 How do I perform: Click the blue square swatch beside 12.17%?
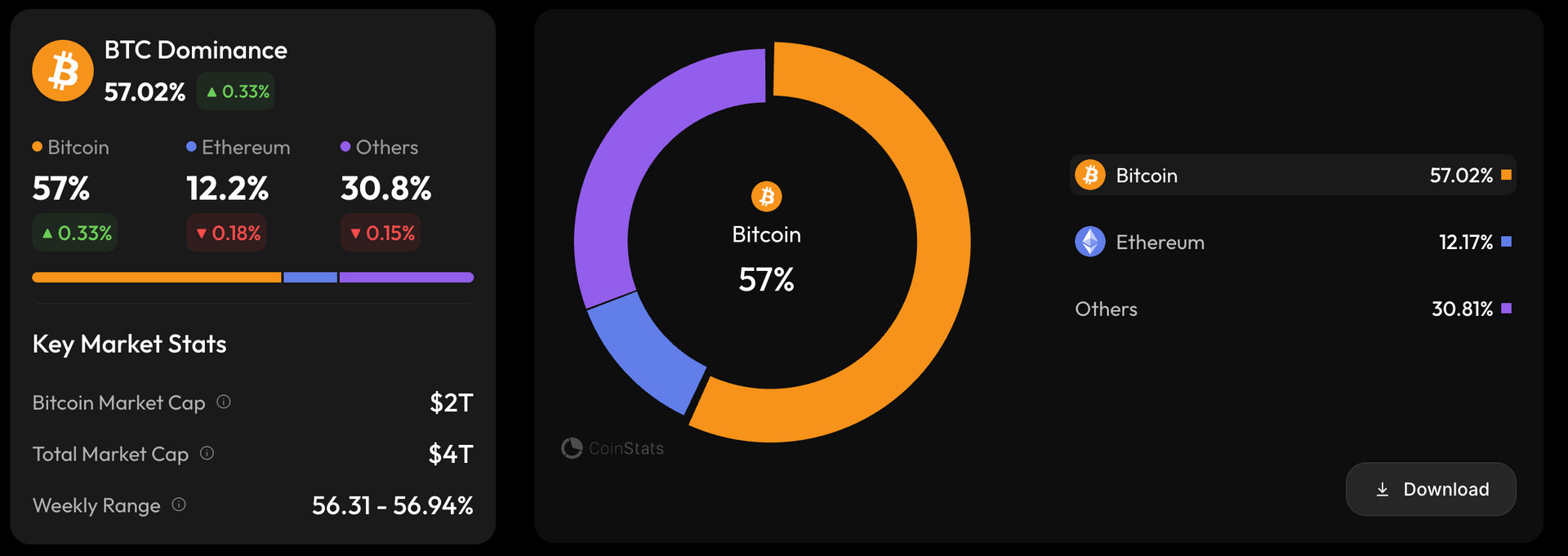[1506, 242]
